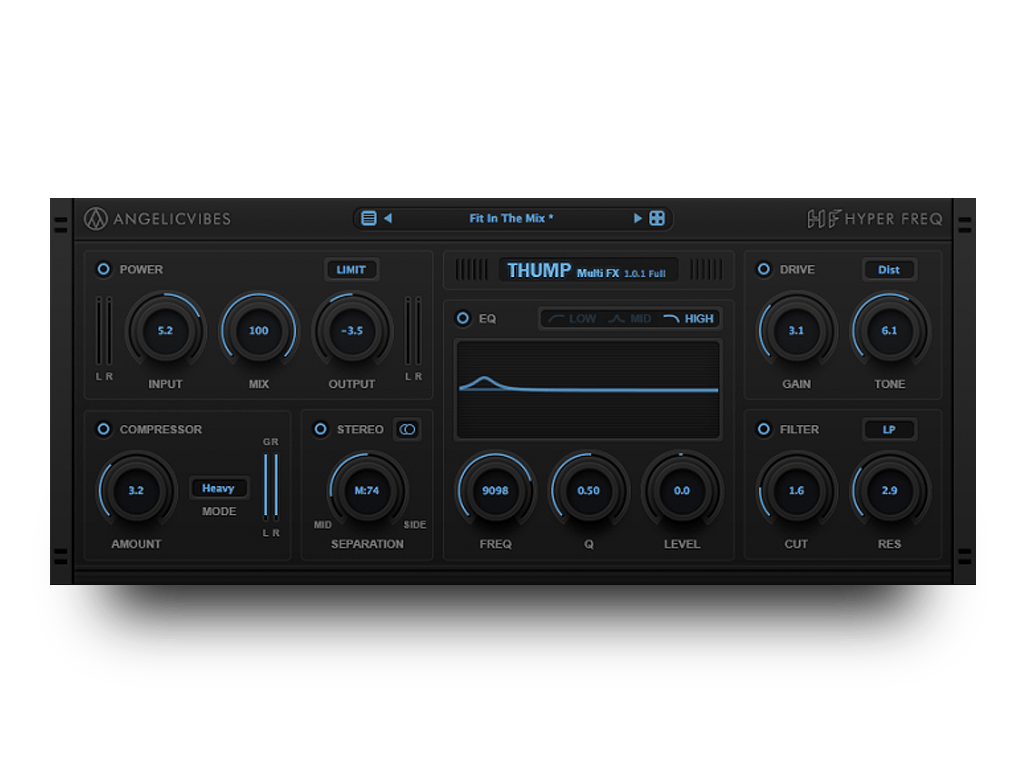Toggle the EQ section on/off

coord(463,318)
